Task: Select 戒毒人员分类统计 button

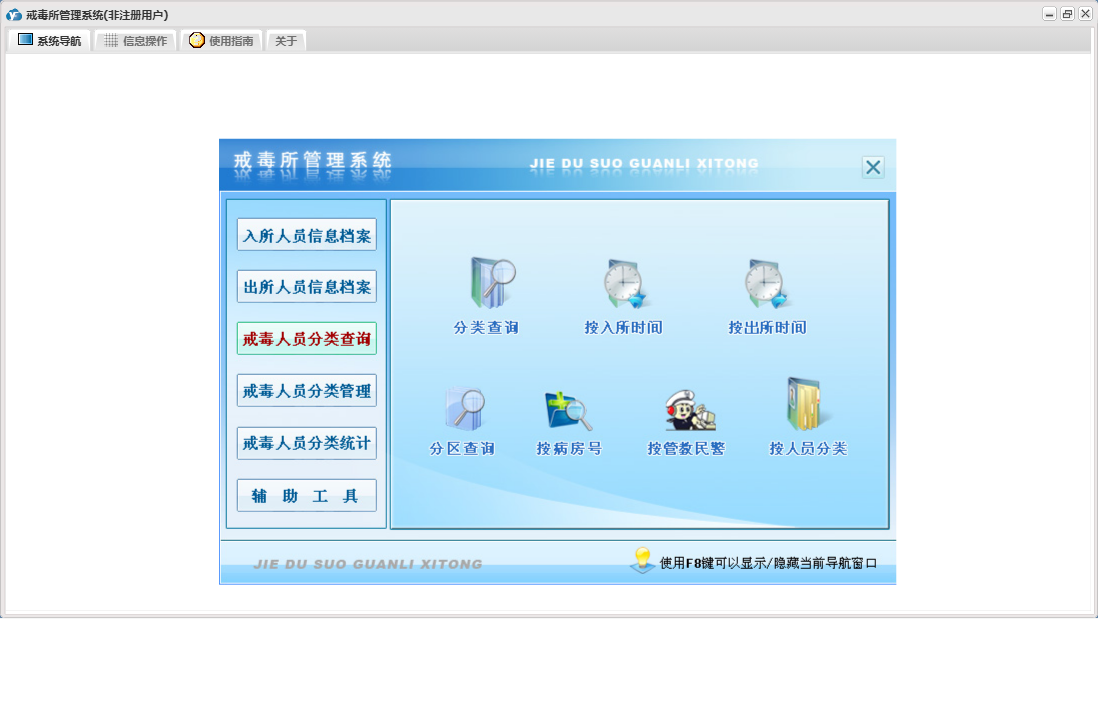Action: (x=307, y=443)
